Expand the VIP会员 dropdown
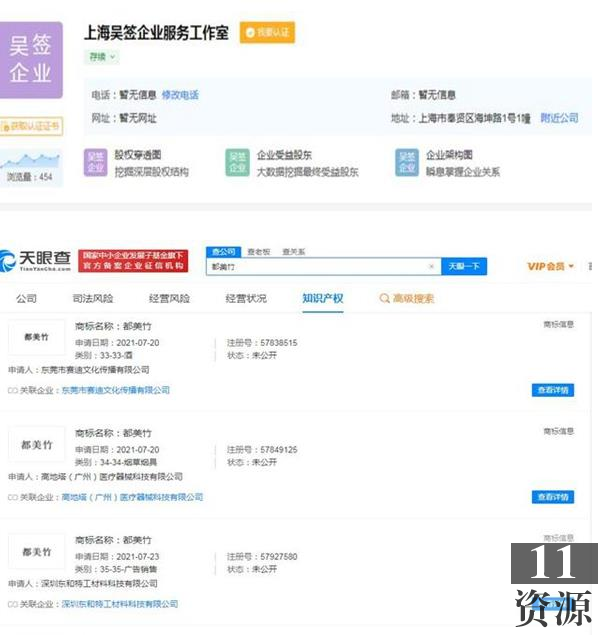 click(x=551, y=266)
